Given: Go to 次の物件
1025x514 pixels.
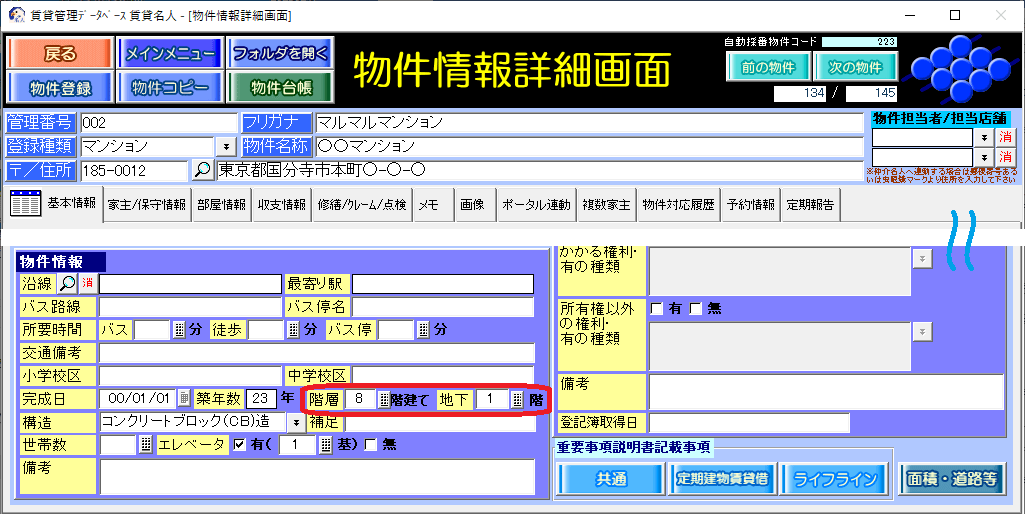Looking at the screenshot, I should (855, 68).
